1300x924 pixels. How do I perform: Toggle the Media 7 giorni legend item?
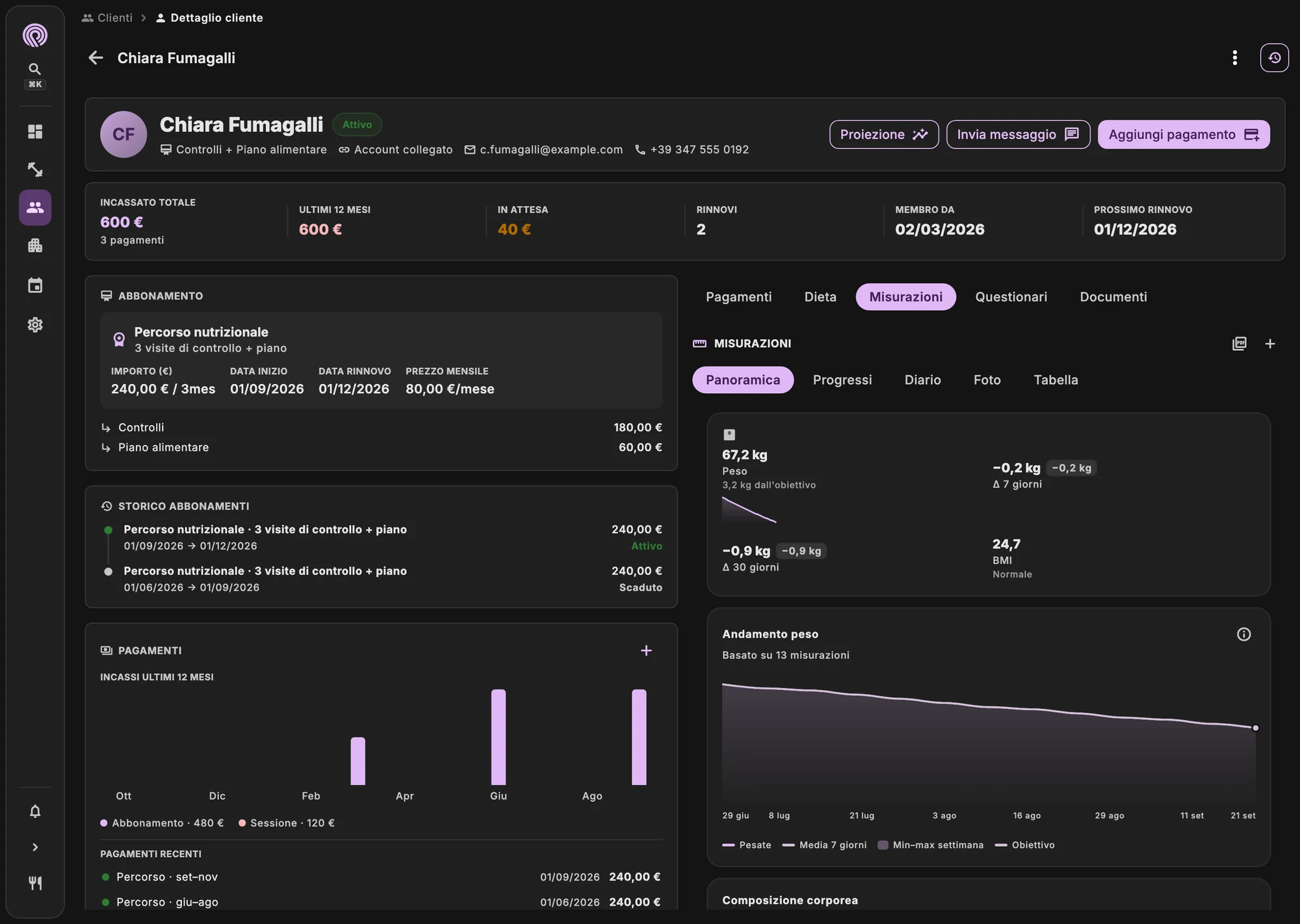click(824, 845)
